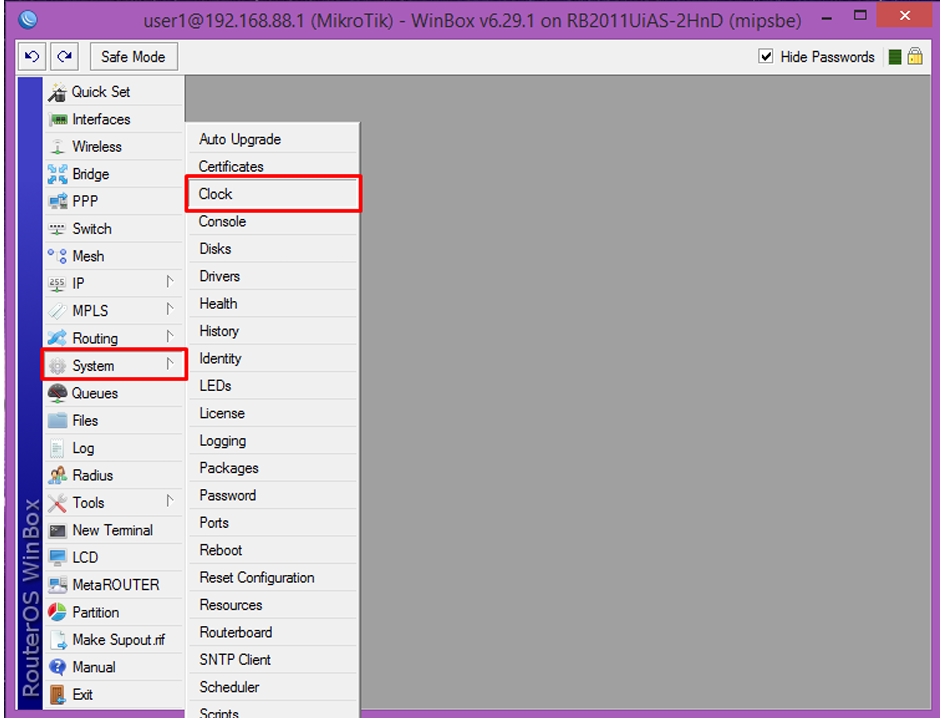Click the Radius icon
The width and height of the screenshot is (945, 725).
[57, 475]
